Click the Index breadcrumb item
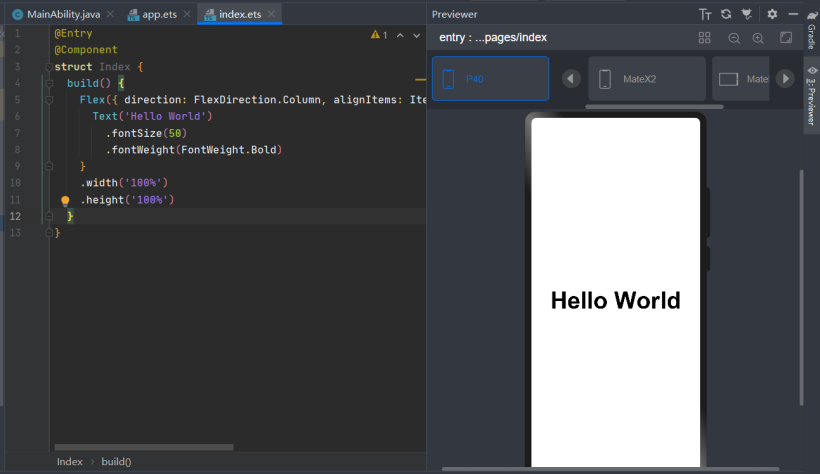Viewport: 820px width, 474px height. click(70, 461)
